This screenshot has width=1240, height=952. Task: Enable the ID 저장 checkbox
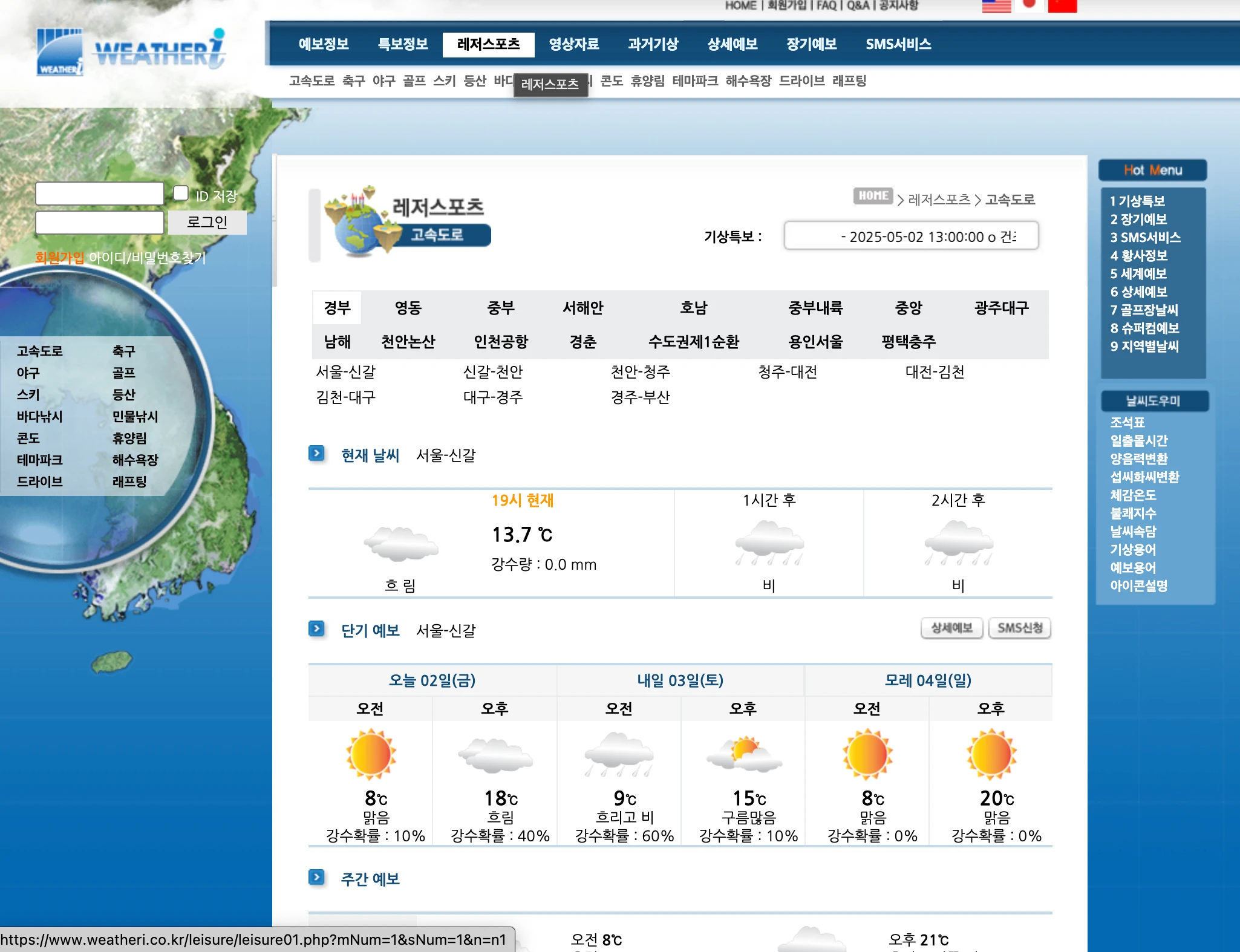point(181,193)
